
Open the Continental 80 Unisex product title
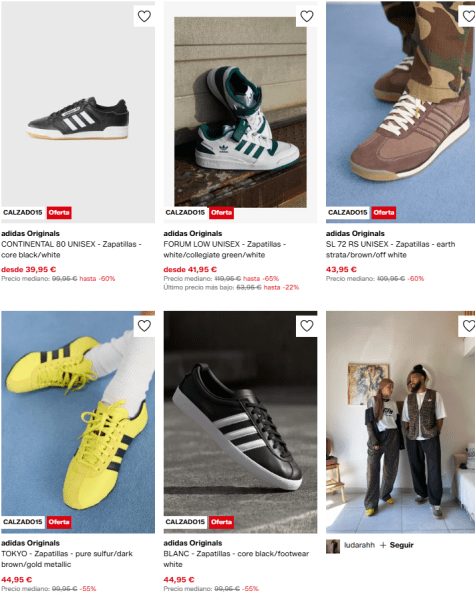[71, 249]
